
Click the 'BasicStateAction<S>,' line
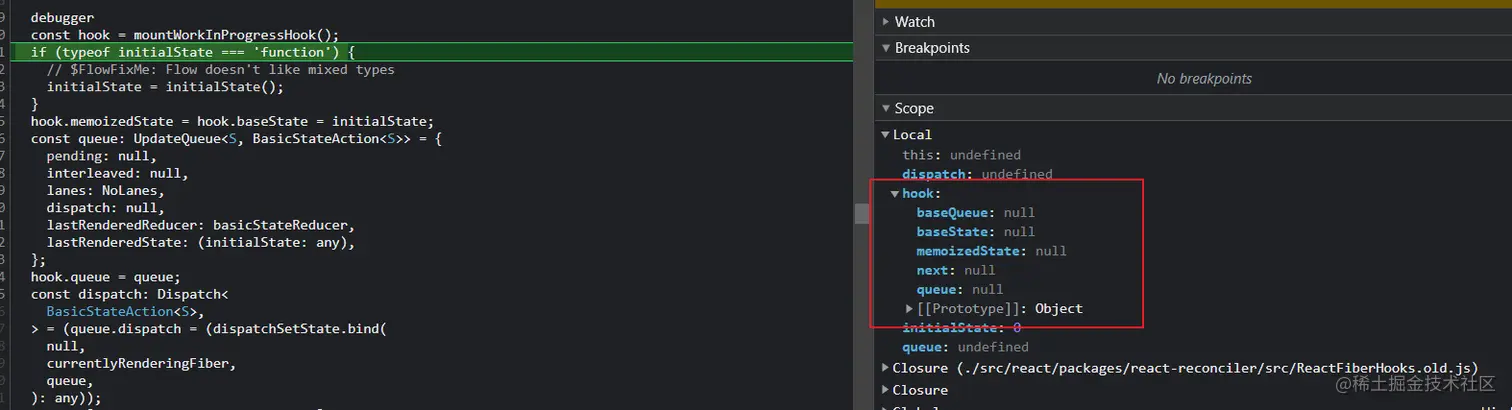[125, 312]
